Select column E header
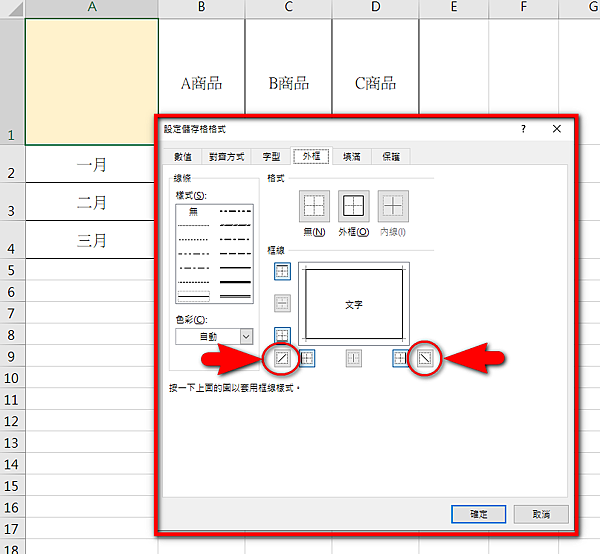This screenshot has width=600, height=554. pos(454,8)
